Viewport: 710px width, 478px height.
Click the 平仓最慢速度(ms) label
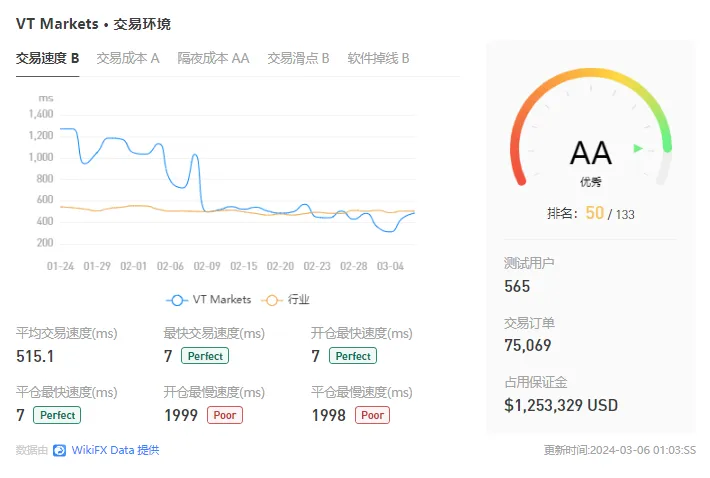click(x=362, y=392)
